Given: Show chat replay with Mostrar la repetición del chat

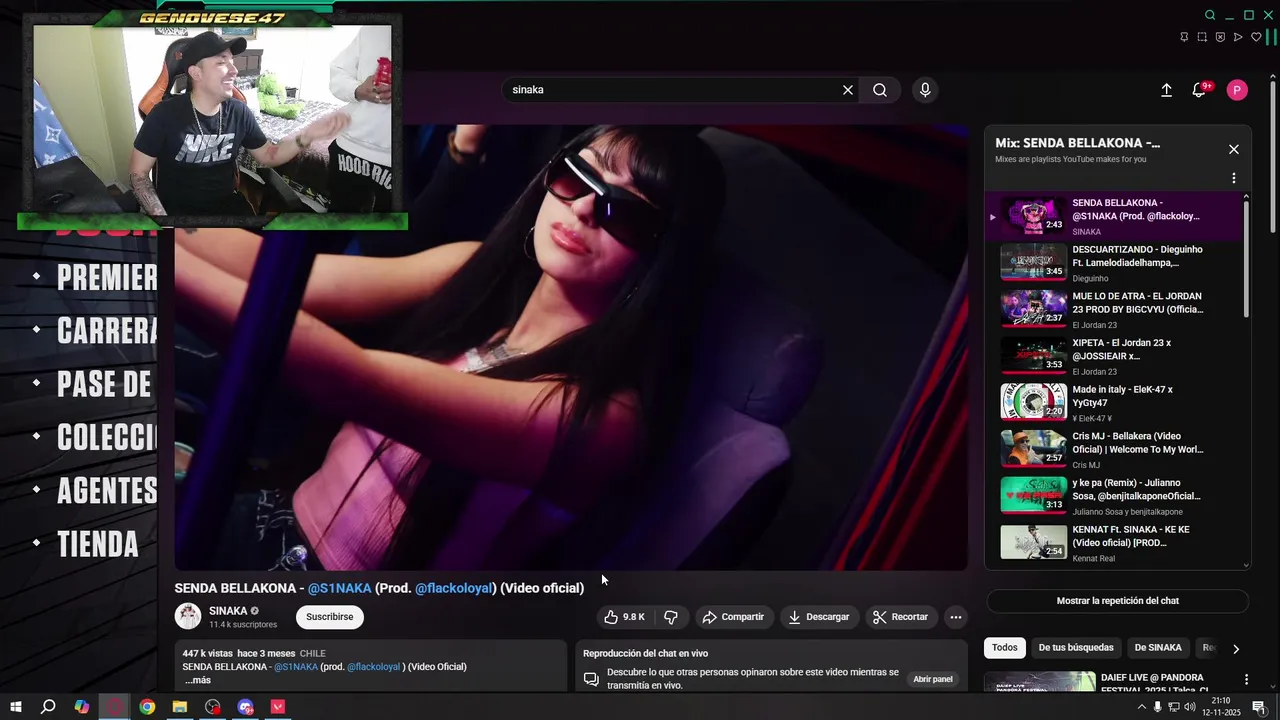Looking at the screenshot, I should coord(1118,601).
